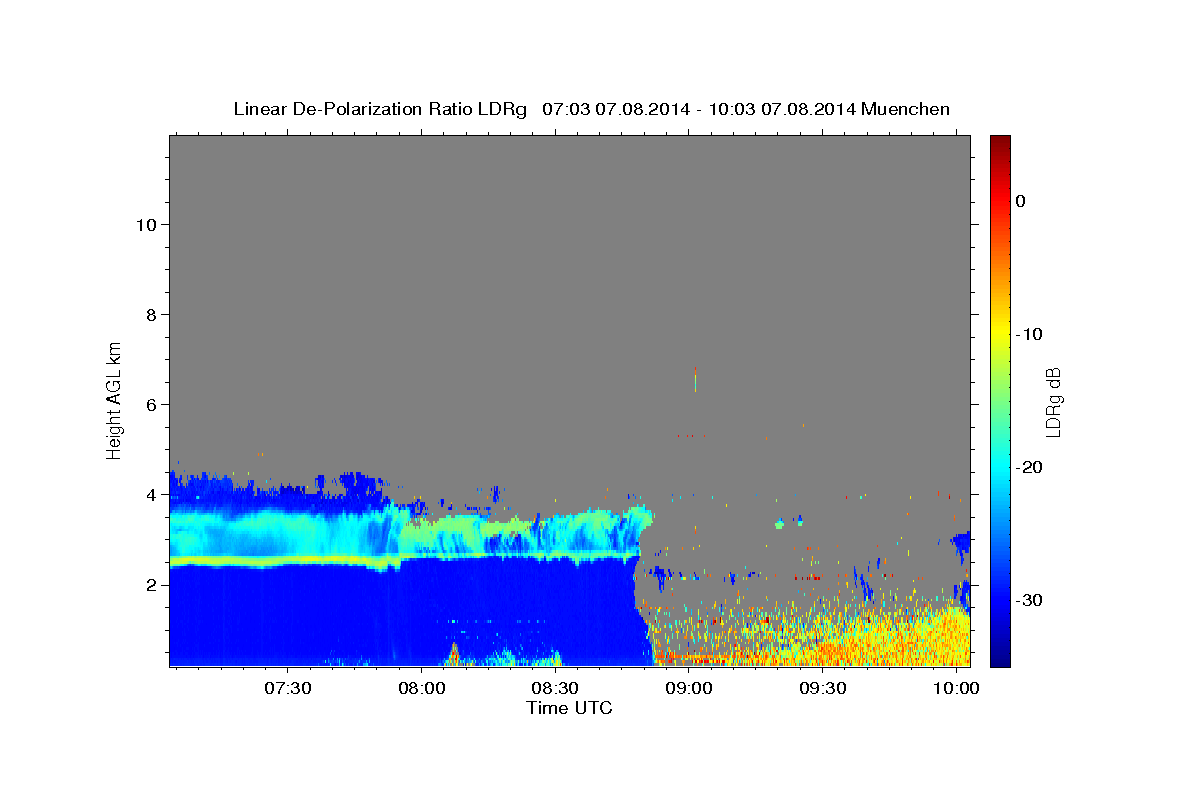Click the height tick label 2
1200x800 pixels.
tap(150, 585)
